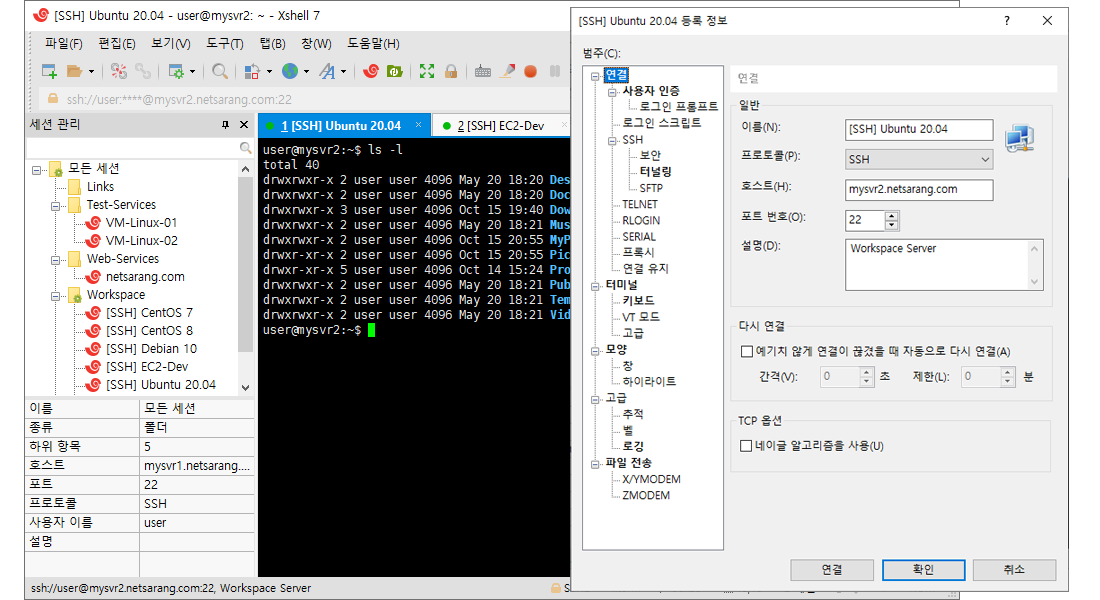
Task: Open the 보기(V) menu
Action: point(171,44)
